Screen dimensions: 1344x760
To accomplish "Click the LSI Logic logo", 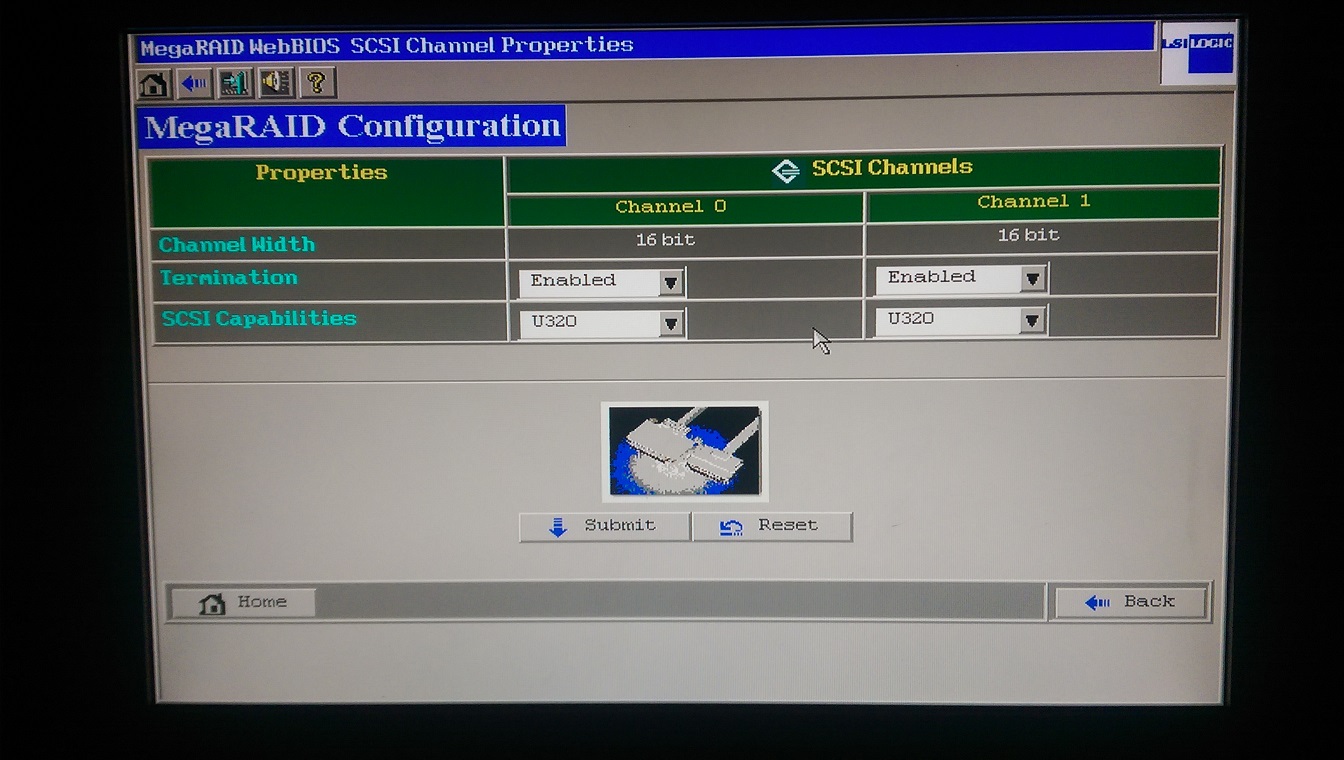I will pyautogui.click(x=1197, y=52).
